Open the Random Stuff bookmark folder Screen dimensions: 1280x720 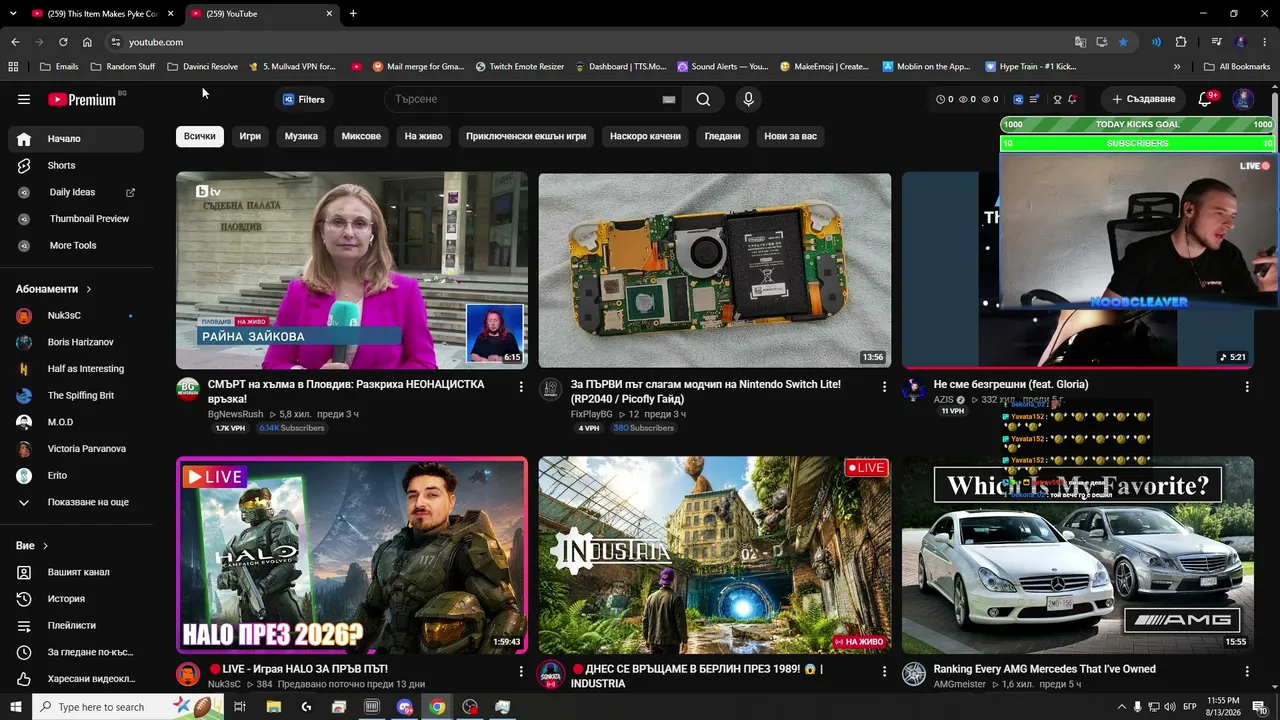pyautogui.click(x=123, y=67)
